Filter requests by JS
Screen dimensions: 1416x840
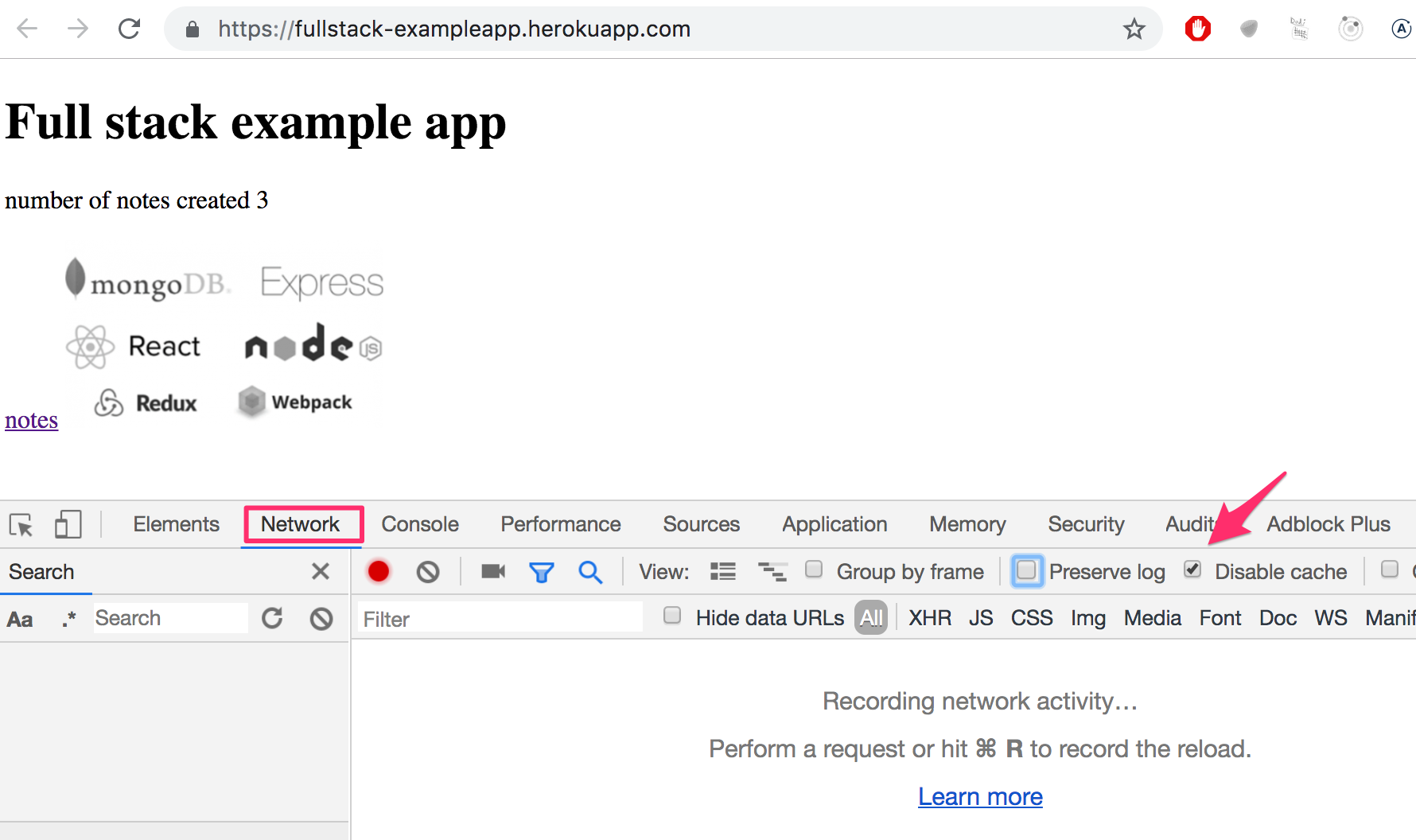(981, 618)
